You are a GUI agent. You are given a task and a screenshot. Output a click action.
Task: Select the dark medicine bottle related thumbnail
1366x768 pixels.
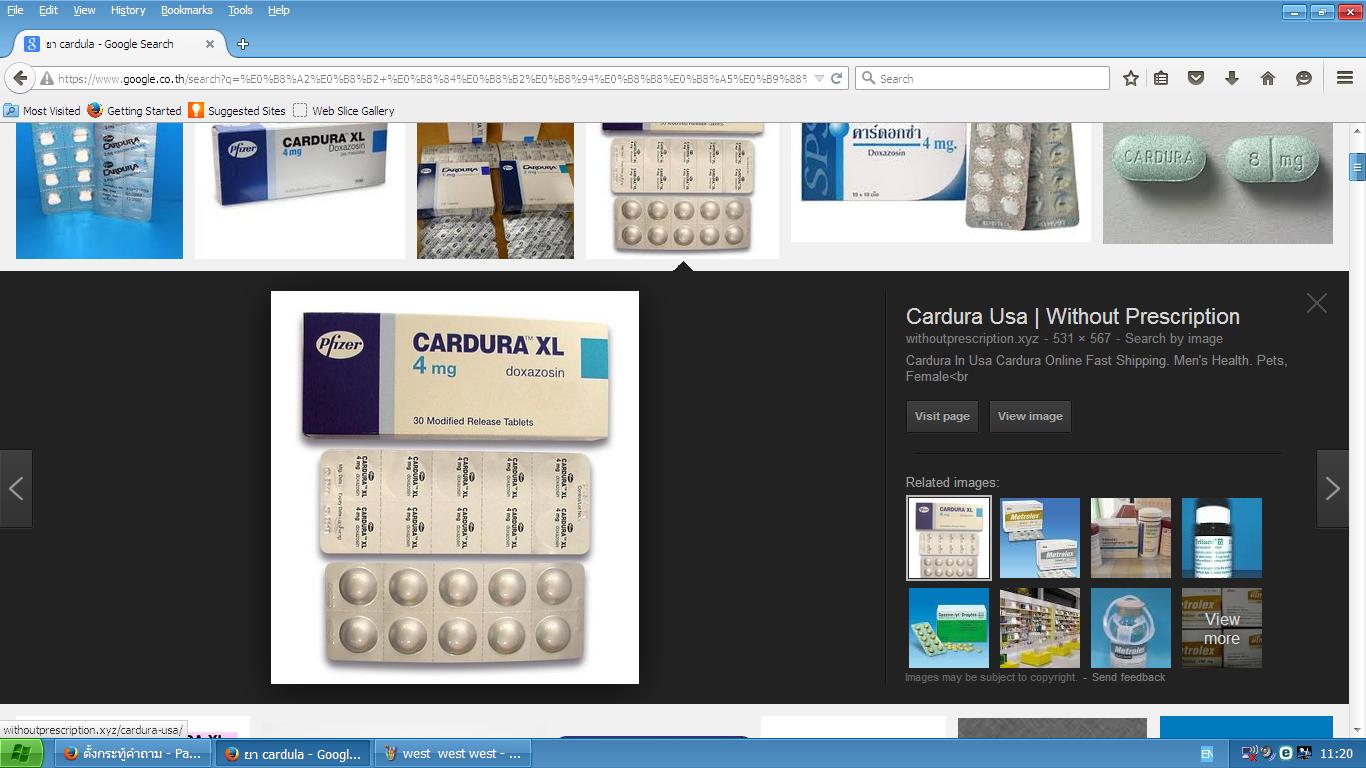[1222, 538]
